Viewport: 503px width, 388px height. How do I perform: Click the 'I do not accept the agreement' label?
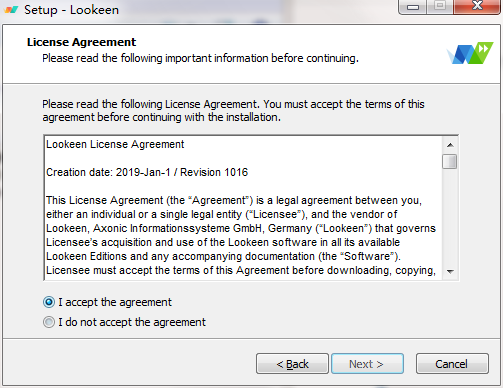point(132,322)
